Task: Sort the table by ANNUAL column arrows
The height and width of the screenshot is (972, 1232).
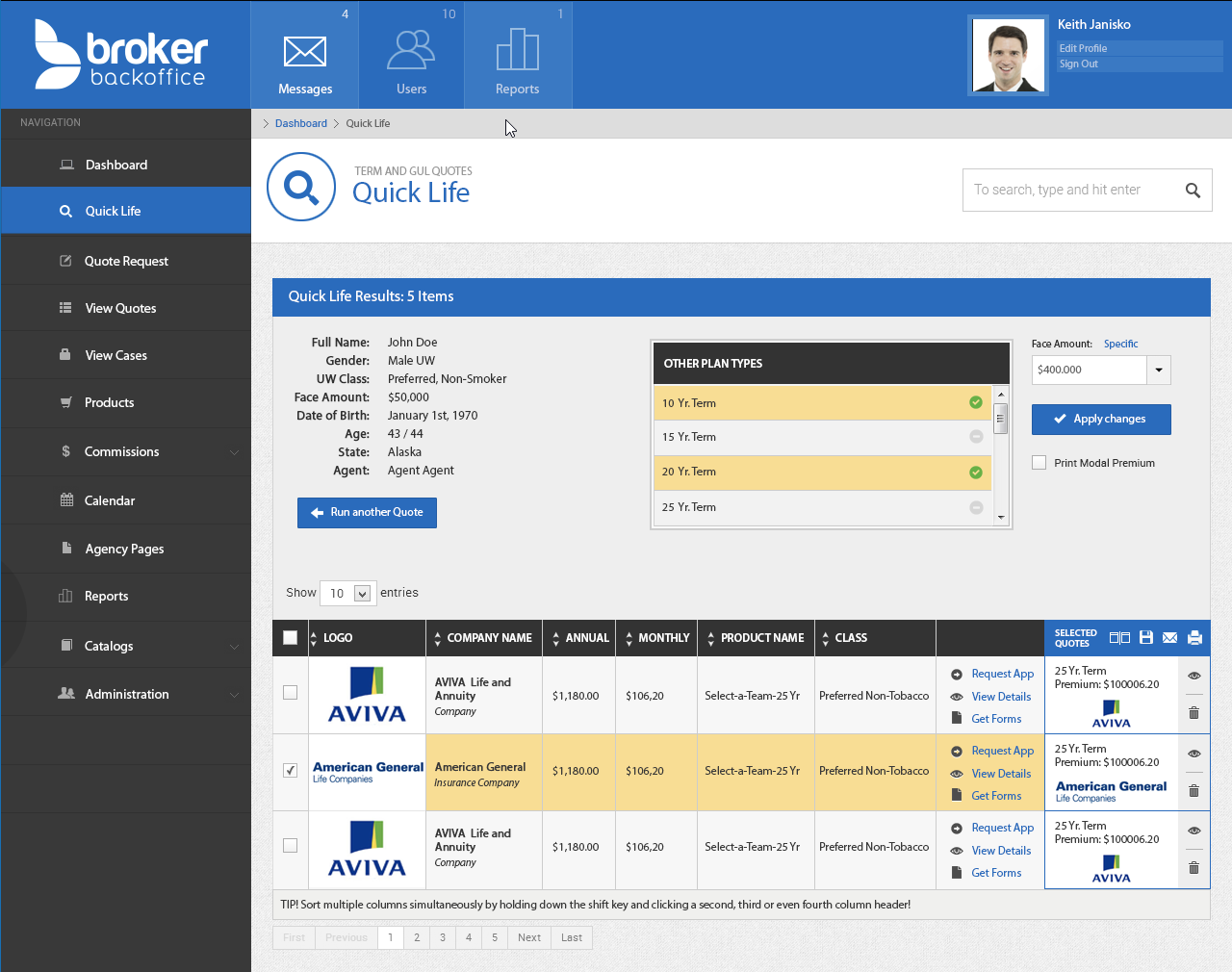Action: point(556,638)
